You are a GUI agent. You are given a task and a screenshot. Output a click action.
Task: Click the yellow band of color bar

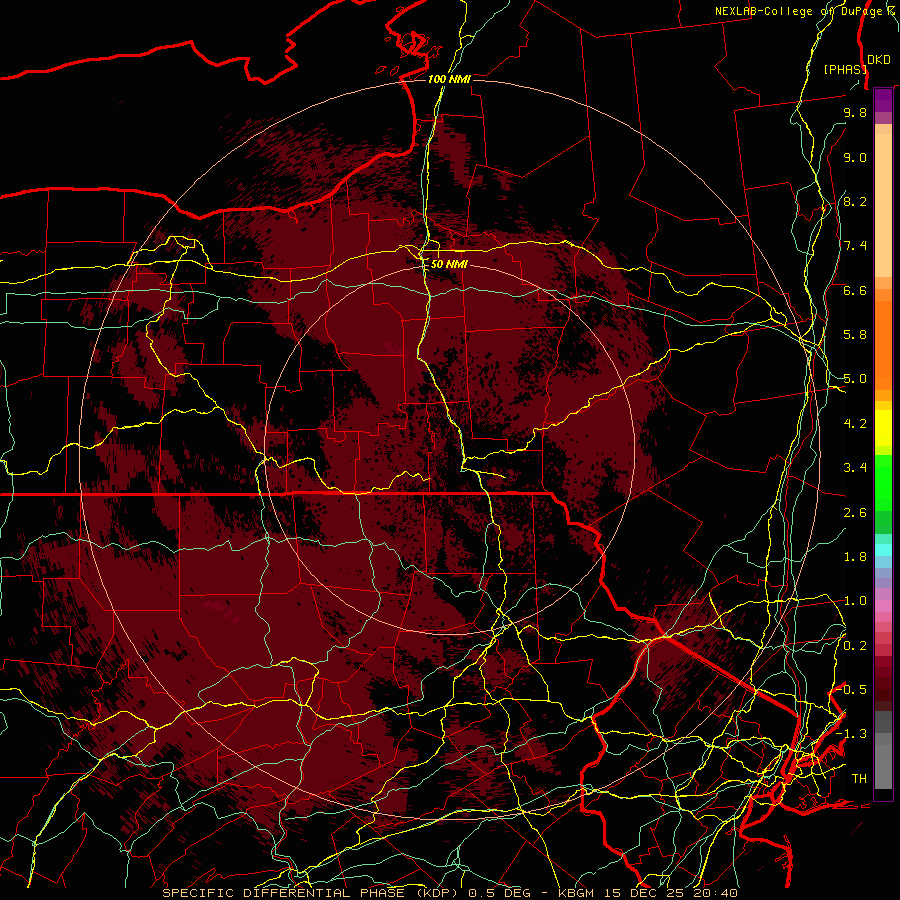coord(883,428)
